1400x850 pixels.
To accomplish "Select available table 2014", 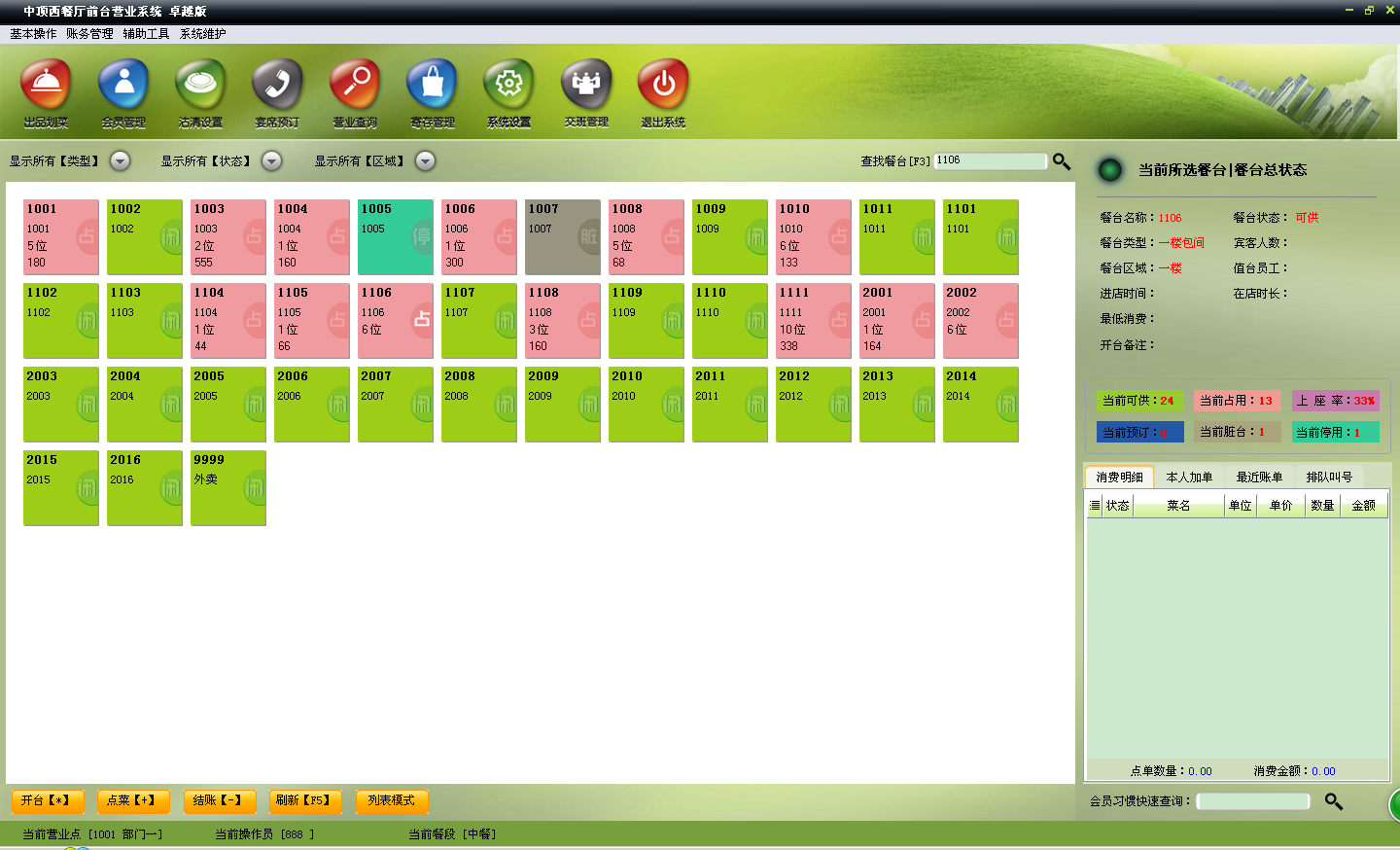I will point(981,405).
